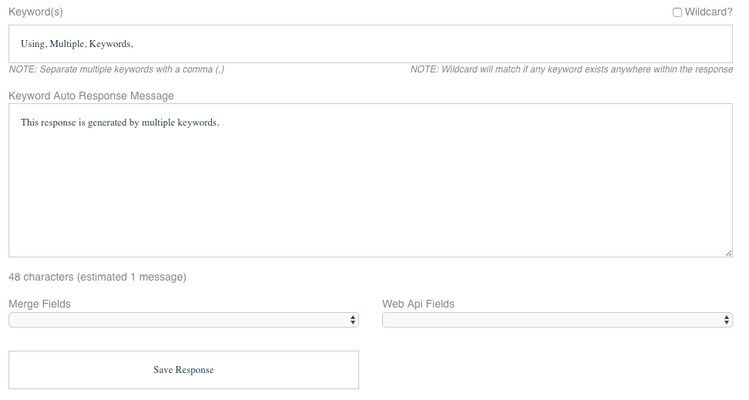Click empty area of Auto Response Message textarea

pyautogui.click(x=370, y=191)
